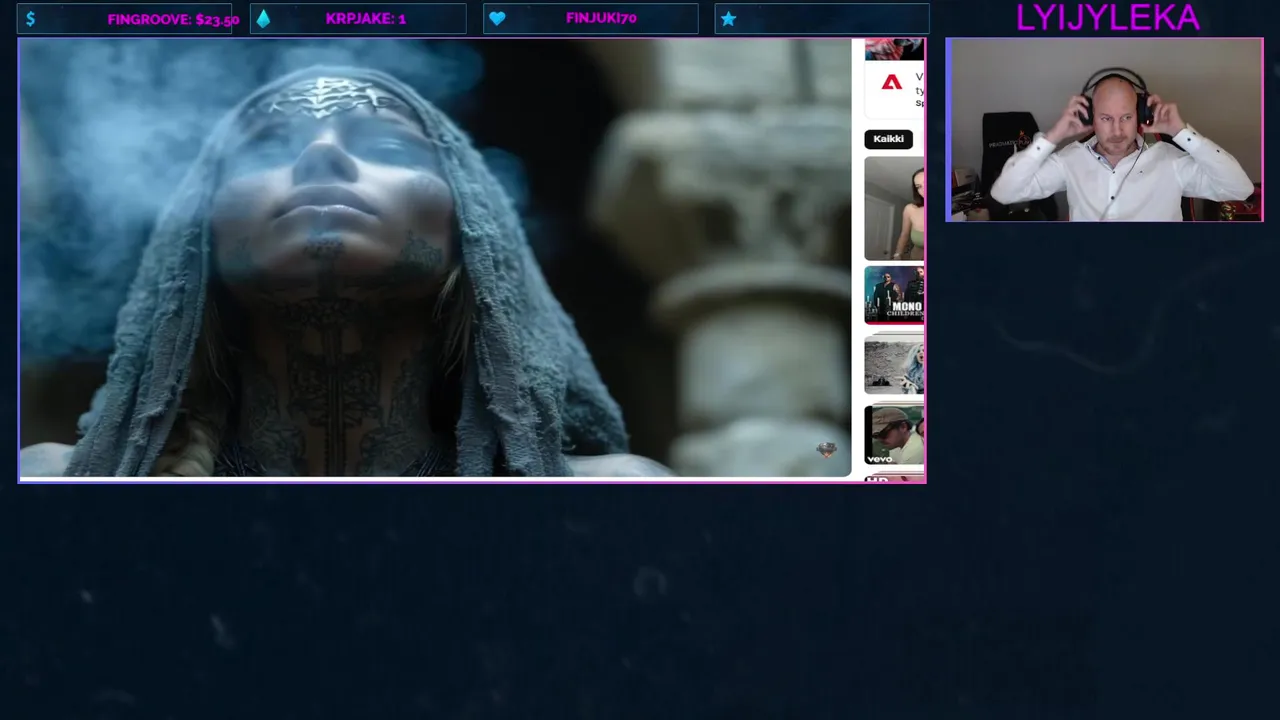Viewport: 1280px width, 720px height.
Task: Click the blue heart follower icon
Action: coord(497,18)
